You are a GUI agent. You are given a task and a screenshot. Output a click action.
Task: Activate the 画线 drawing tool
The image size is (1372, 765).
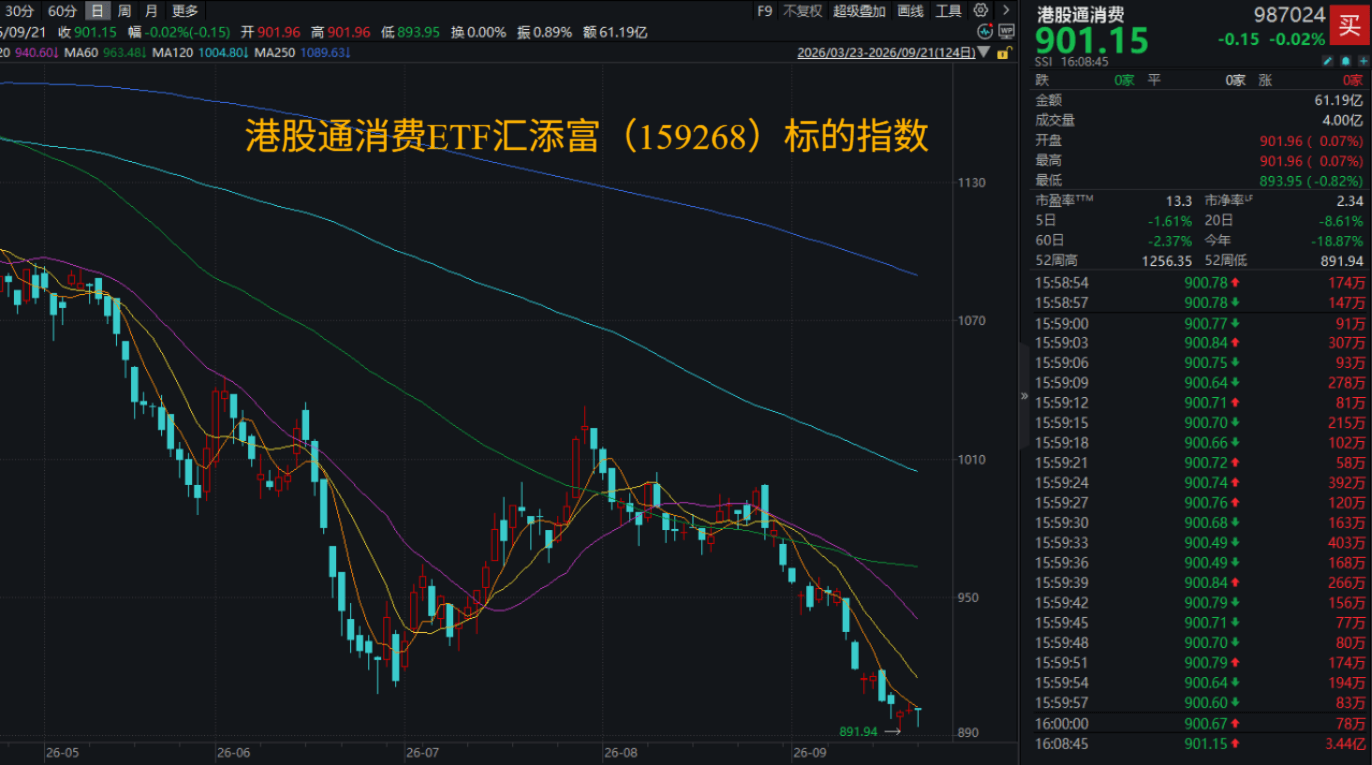coord(910,11)
